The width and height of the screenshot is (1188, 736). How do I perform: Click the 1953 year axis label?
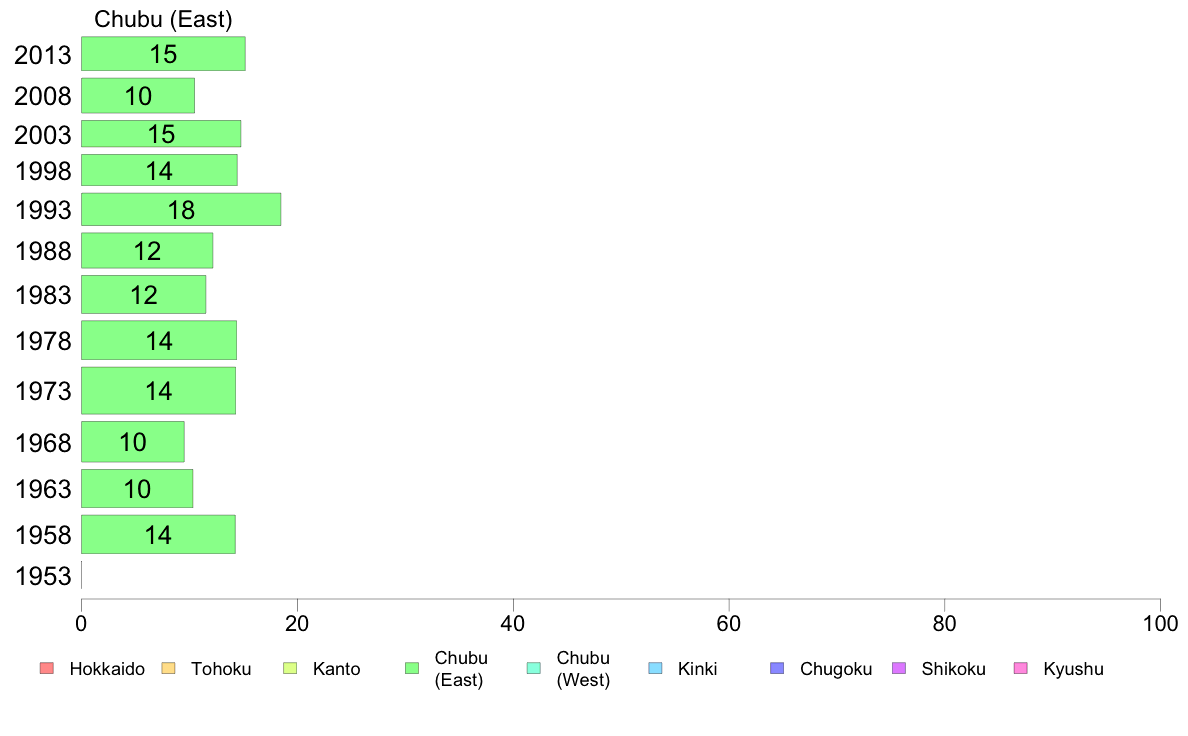(43, 576)
